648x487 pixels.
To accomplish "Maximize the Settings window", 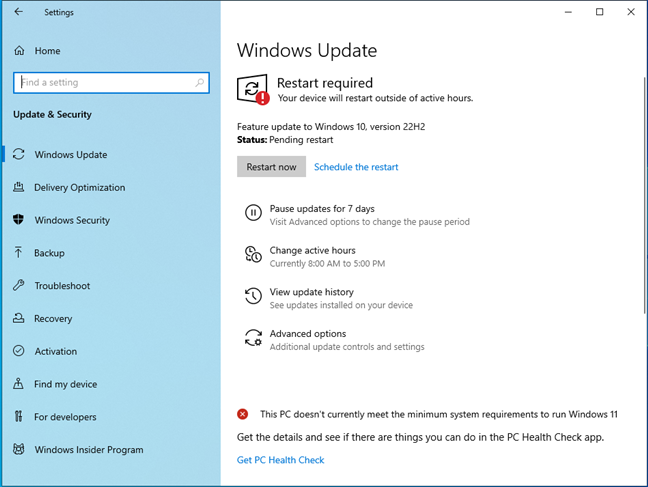I will (600, 12).
